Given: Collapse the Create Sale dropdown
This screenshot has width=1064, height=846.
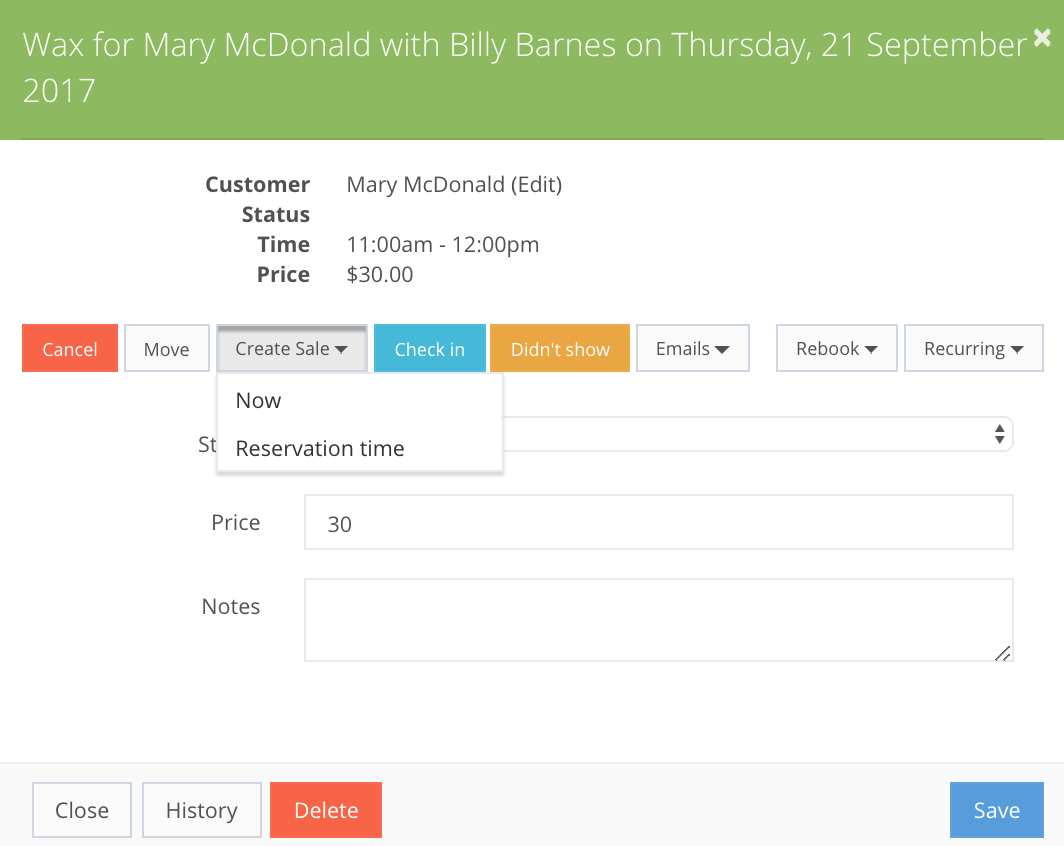Looking at the screenshot, I should coord(292,348).
